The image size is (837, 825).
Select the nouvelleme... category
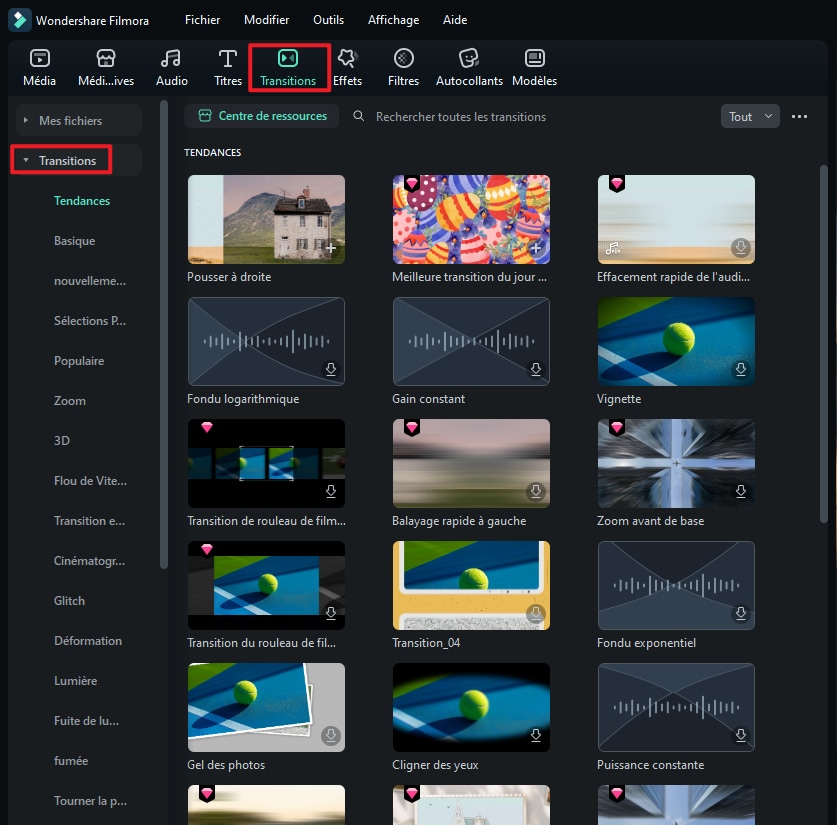tap(90, 281)
